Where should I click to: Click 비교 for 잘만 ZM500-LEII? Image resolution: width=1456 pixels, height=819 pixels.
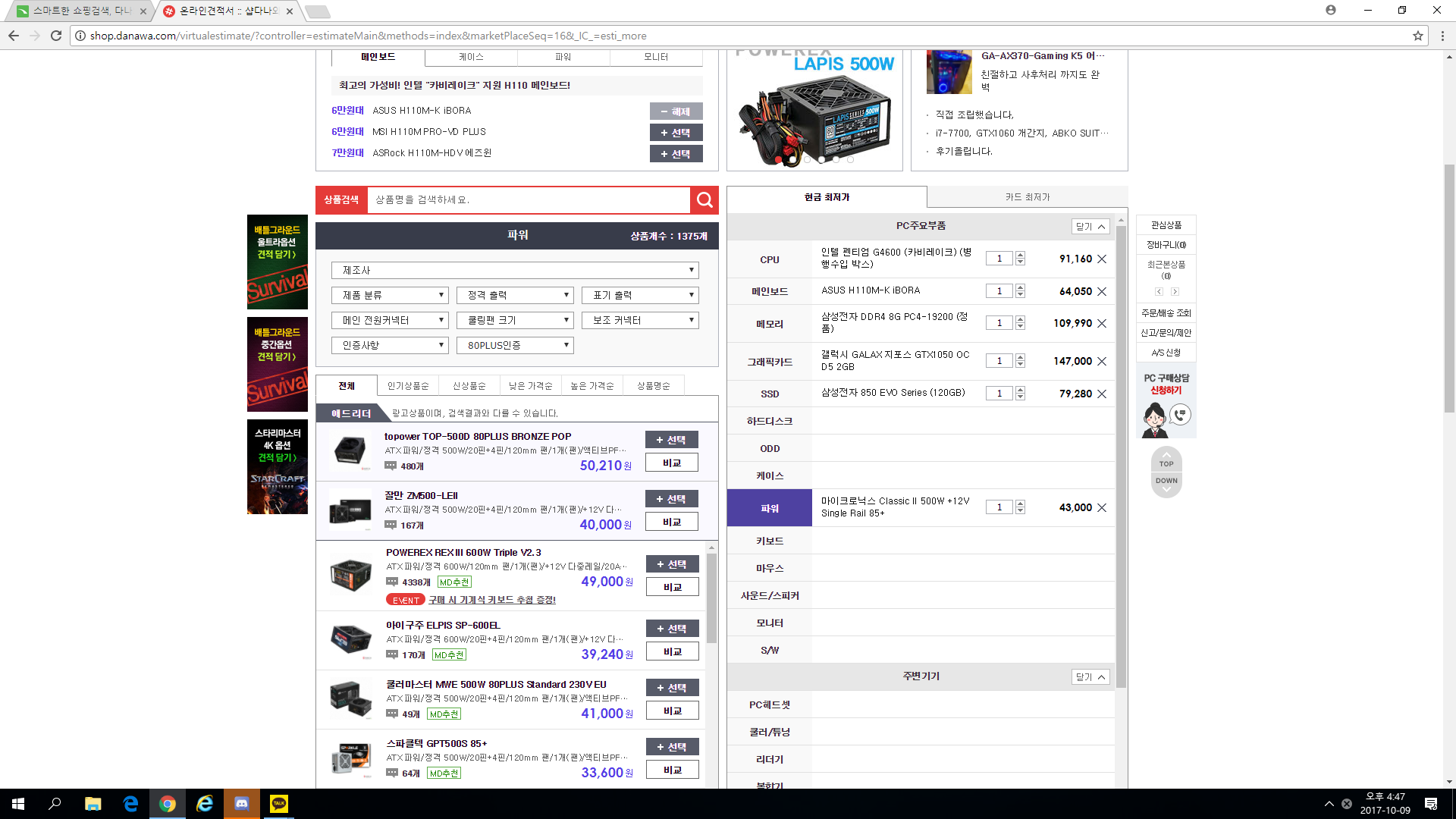pyautogui.click(x=671, y=522)
